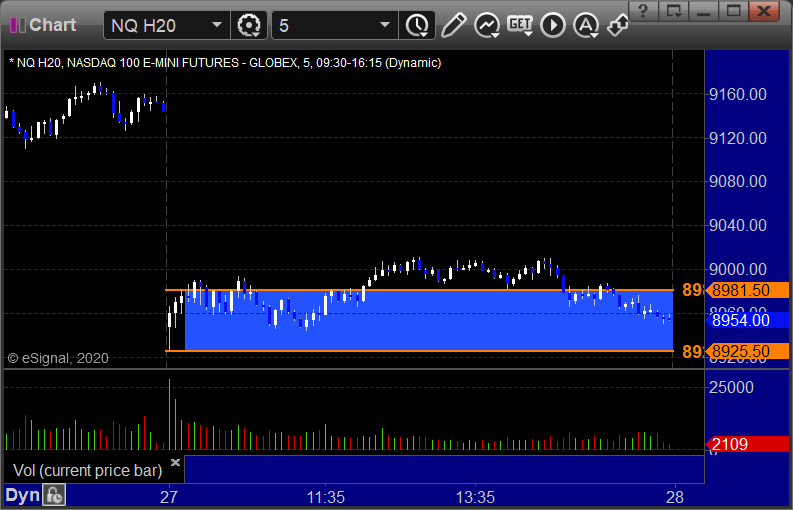Toggle the Dyn lock icon

point(54,495)
